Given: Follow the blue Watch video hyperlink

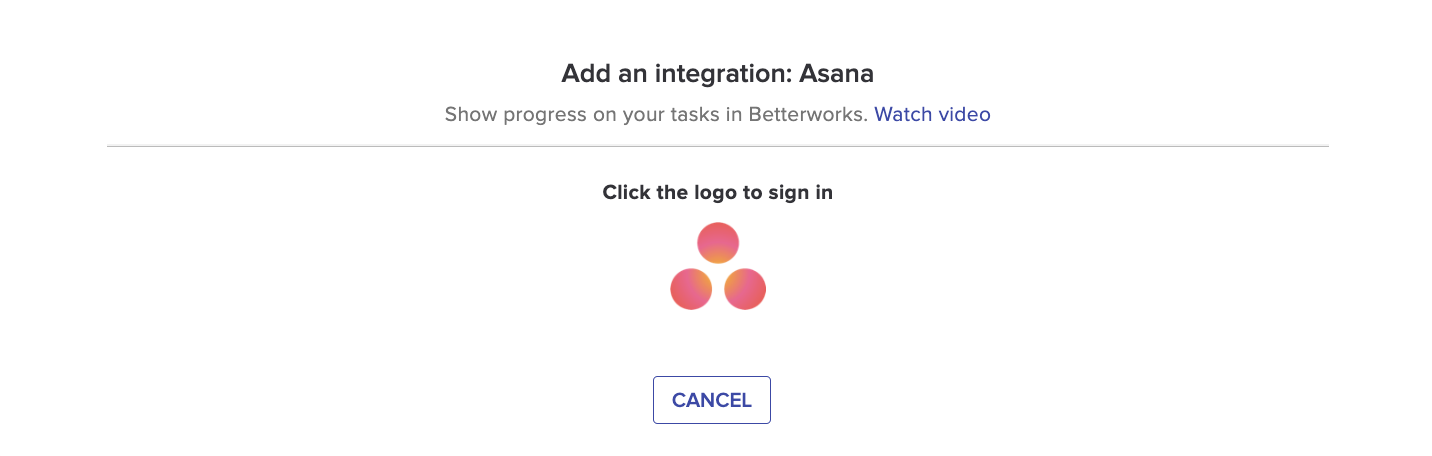Looking at the screenshot, I should 932,114.
